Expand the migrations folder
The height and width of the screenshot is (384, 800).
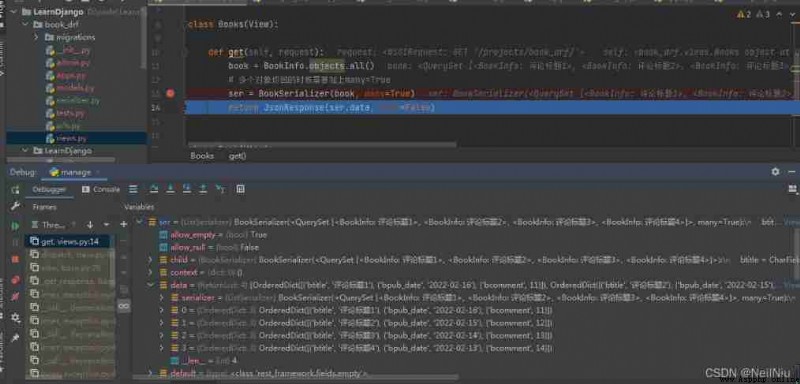(x=36, y=37)
